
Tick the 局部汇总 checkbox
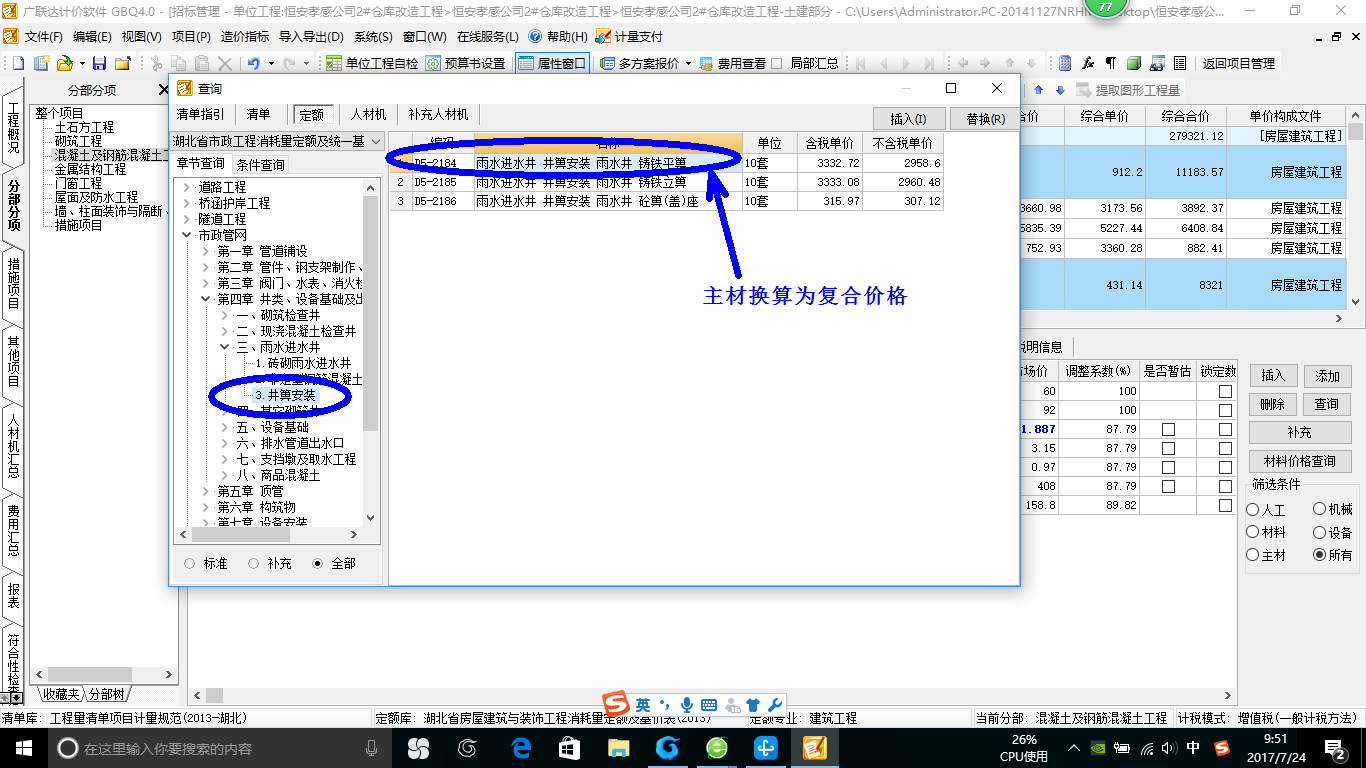tap(777, 63)
